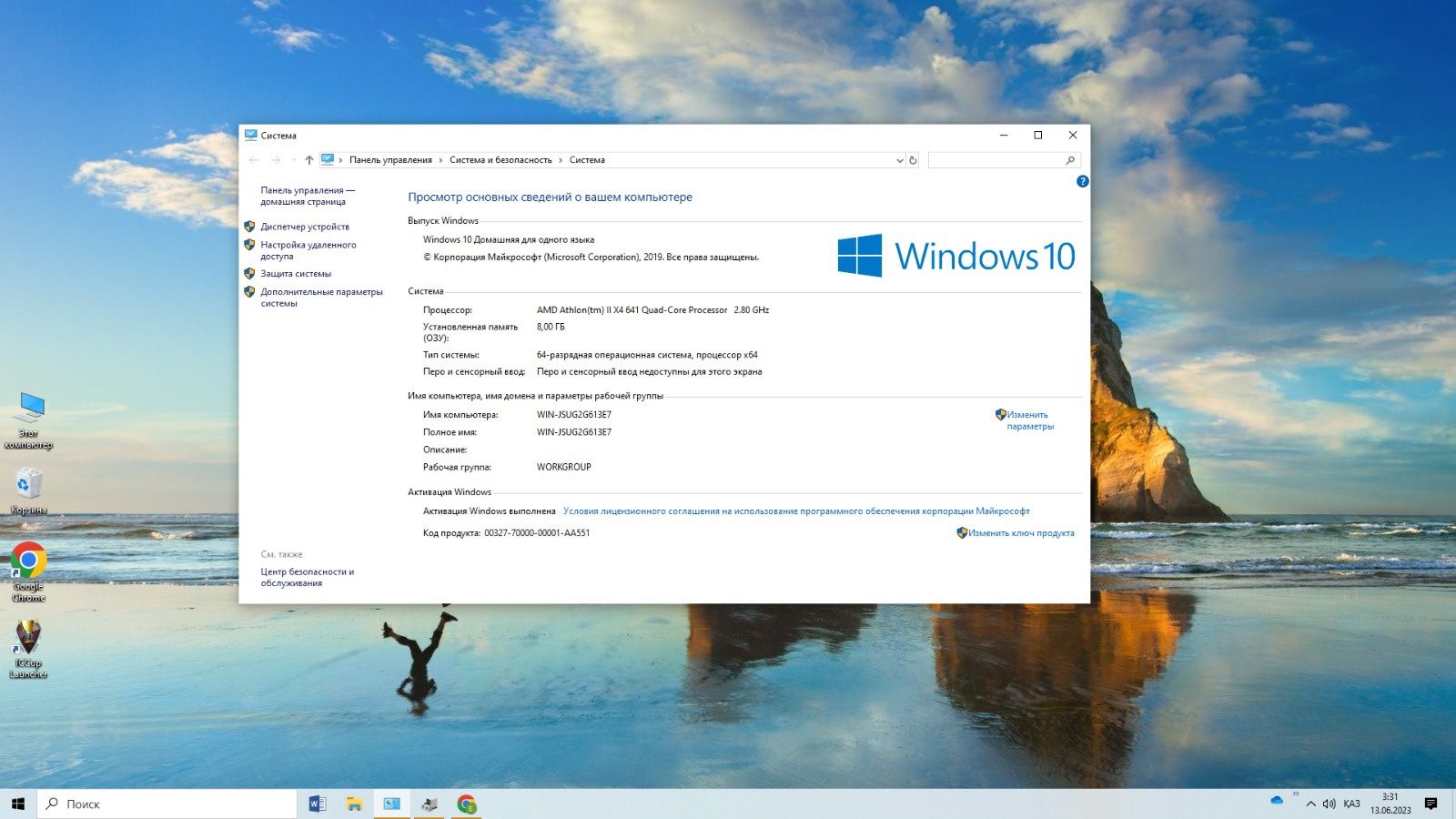Open Advanced system settings link
The width and height of the screenshot is (1456, 819).
click(x=321, y=298)
